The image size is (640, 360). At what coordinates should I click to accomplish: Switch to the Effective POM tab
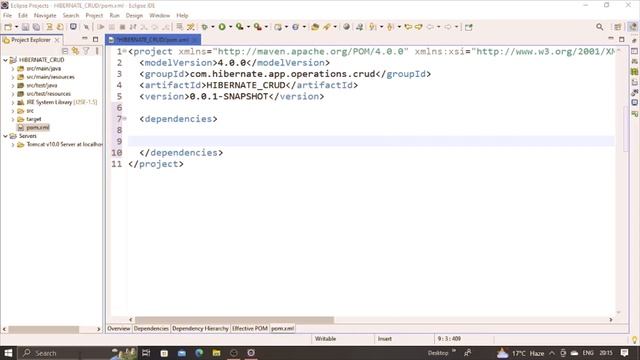(250, 329)
